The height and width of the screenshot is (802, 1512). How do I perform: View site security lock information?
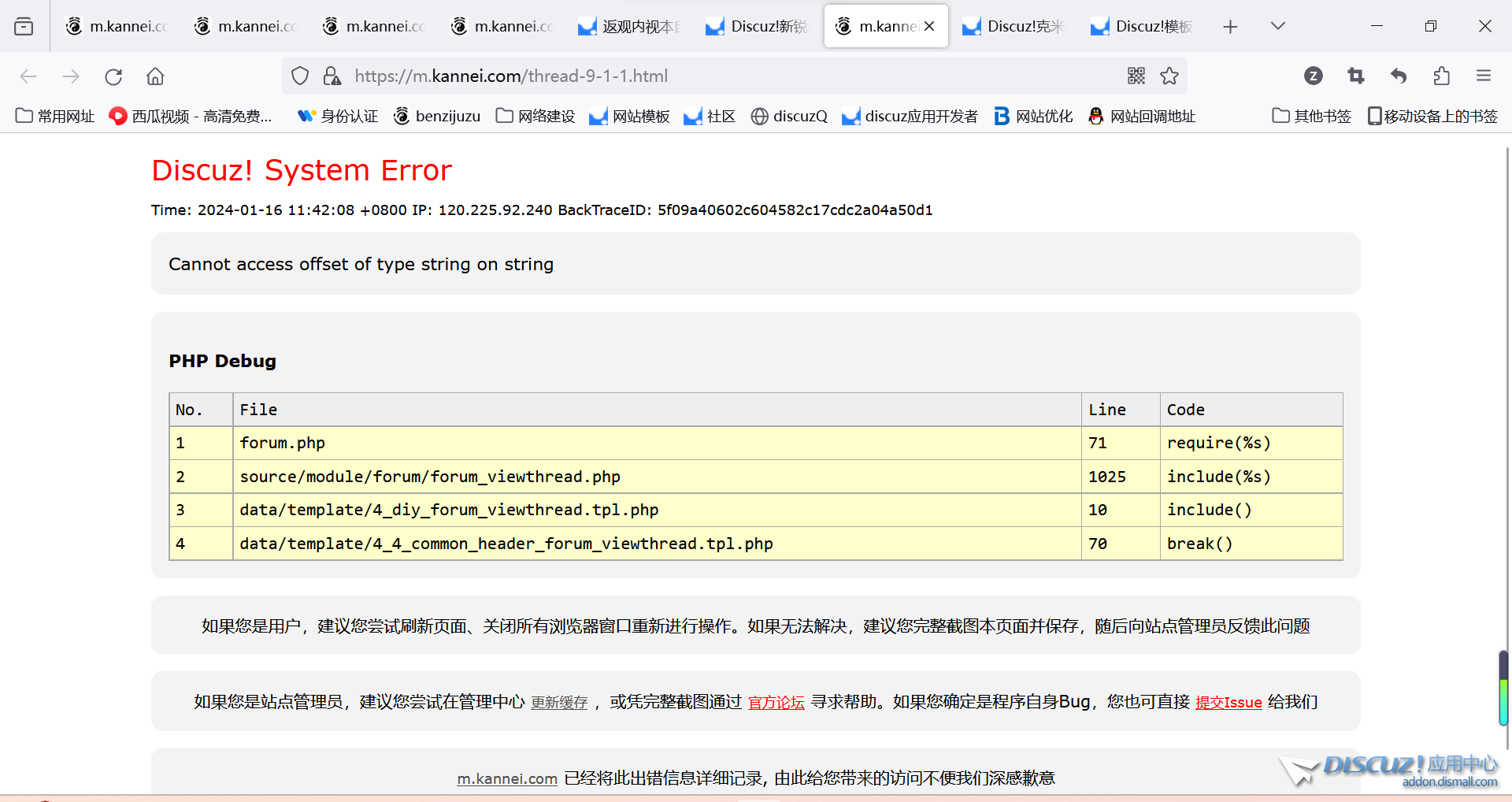point(332,76)
